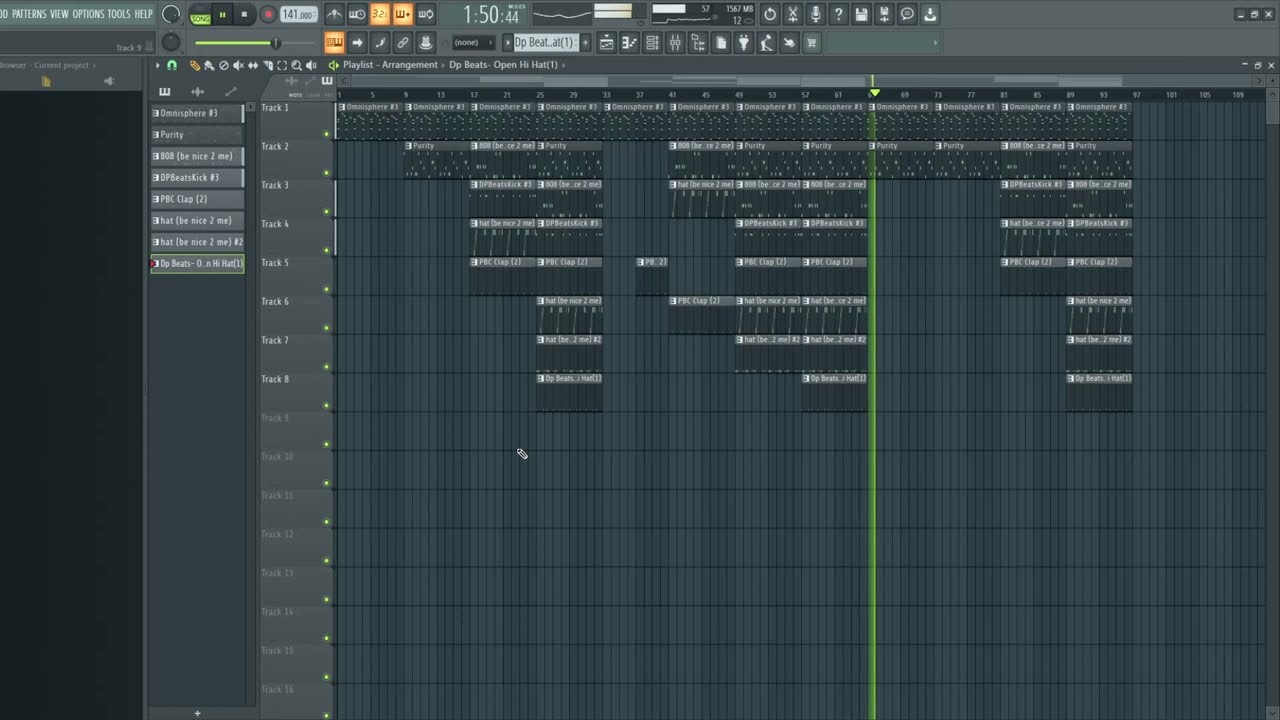Open the OPTIONS menu
The image size is (1280, 720).
point(88,14)
